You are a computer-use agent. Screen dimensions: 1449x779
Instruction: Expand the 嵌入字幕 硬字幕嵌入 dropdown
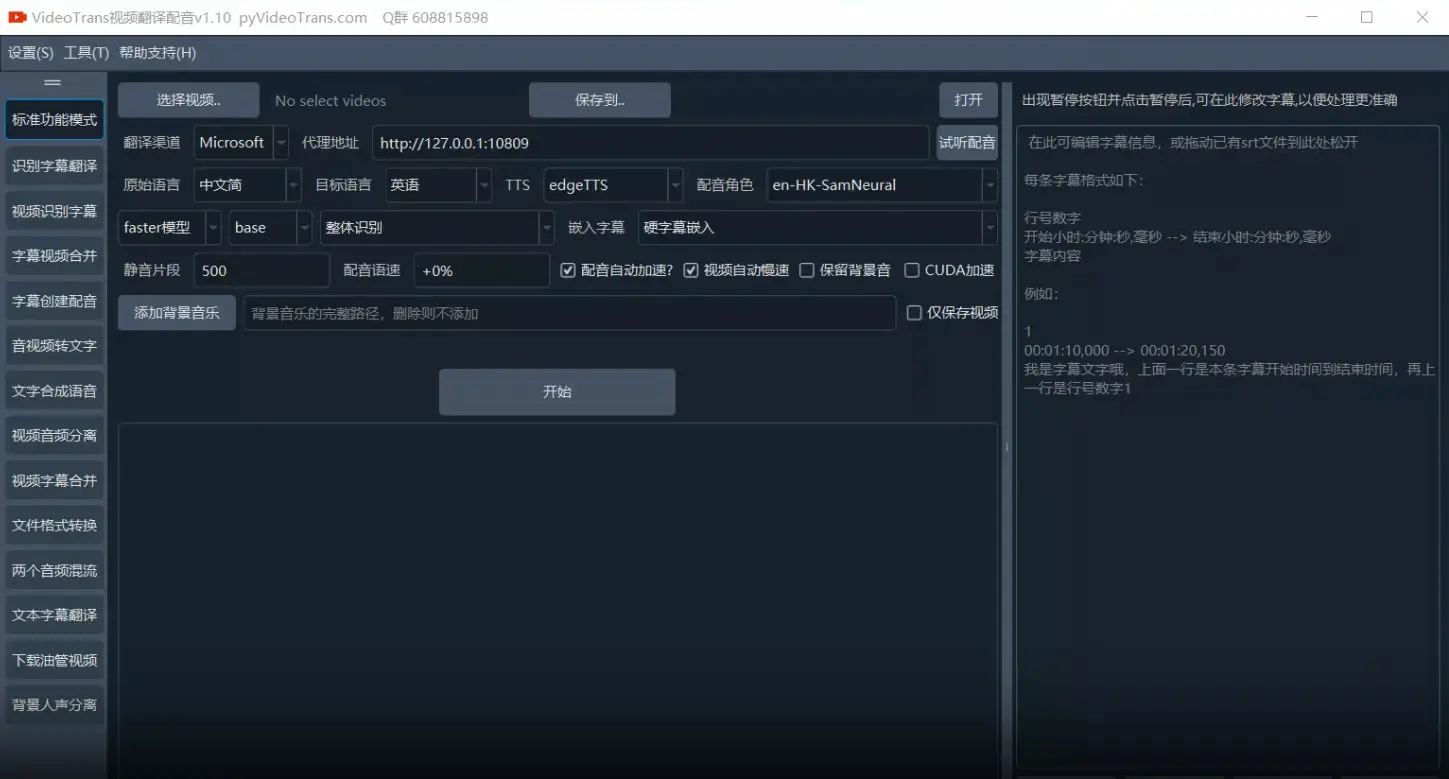tap(817, 228)
